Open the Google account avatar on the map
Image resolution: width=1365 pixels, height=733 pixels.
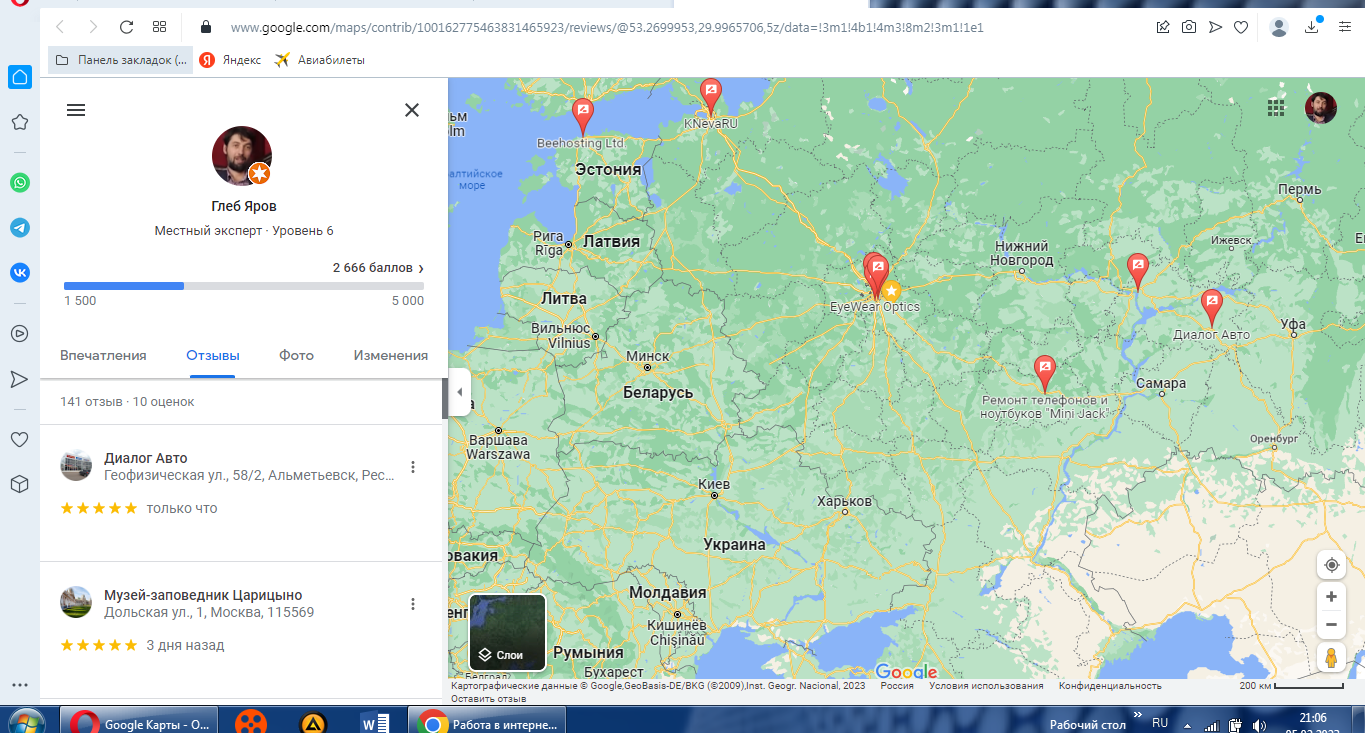click(1321, 108)
